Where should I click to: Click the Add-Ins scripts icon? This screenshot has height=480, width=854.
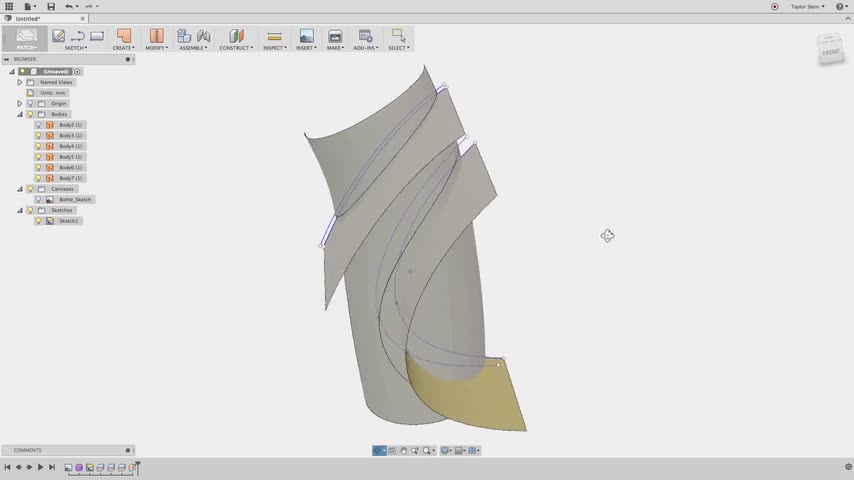(365, 36)
